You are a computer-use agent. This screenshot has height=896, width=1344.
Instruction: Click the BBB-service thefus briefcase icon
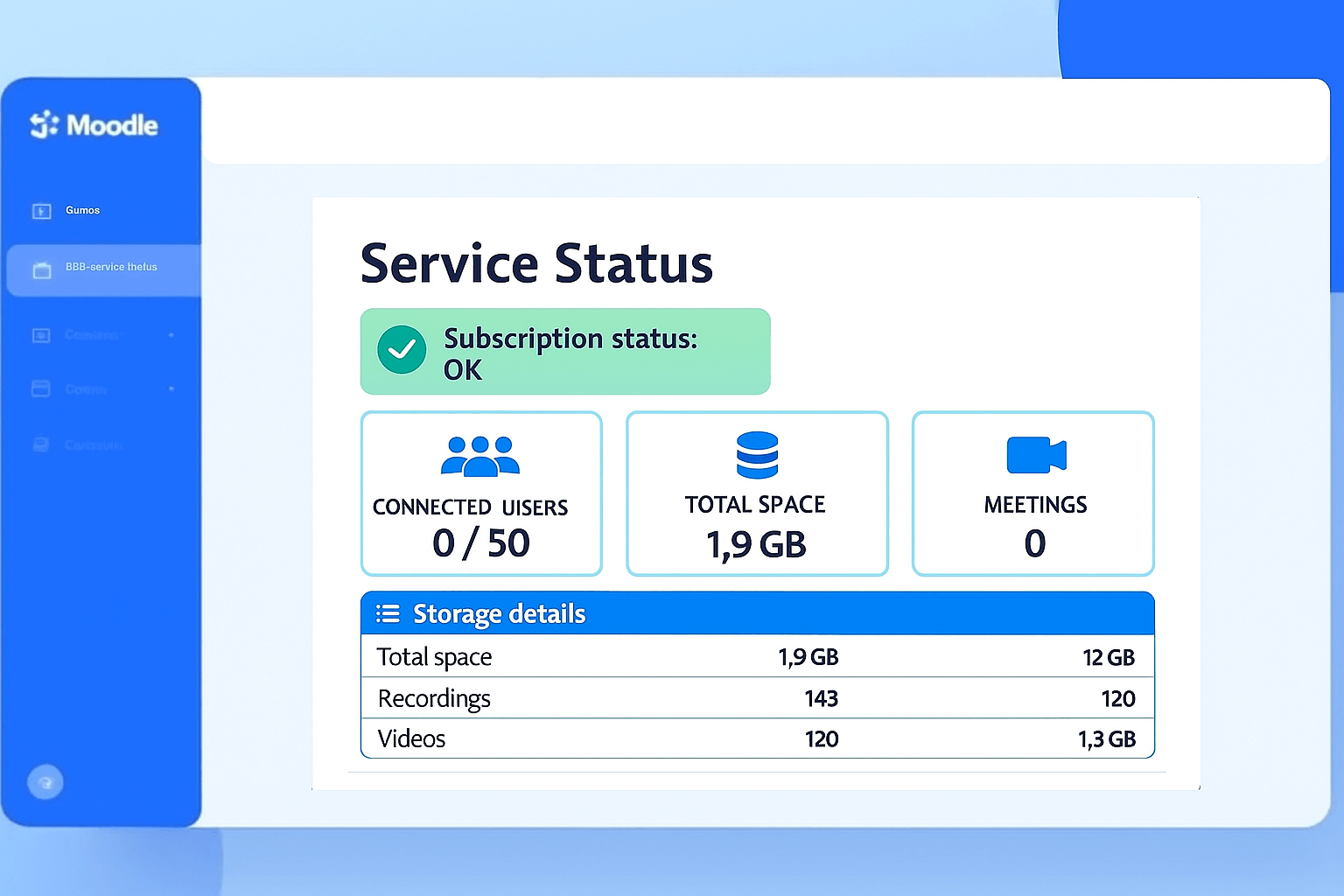click(41, 269)
